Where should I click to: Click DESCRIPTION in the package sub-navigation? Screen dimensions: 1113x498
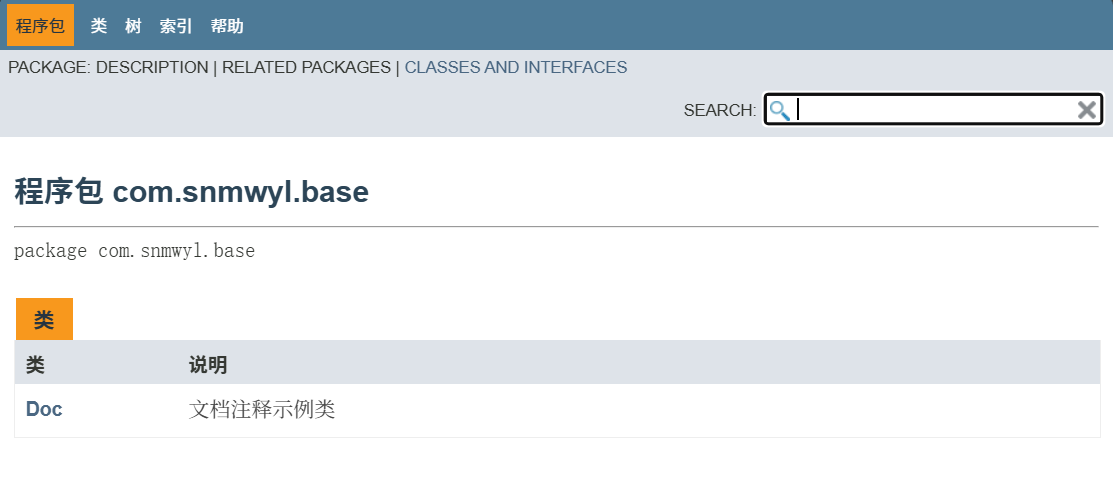click(152, 68)
